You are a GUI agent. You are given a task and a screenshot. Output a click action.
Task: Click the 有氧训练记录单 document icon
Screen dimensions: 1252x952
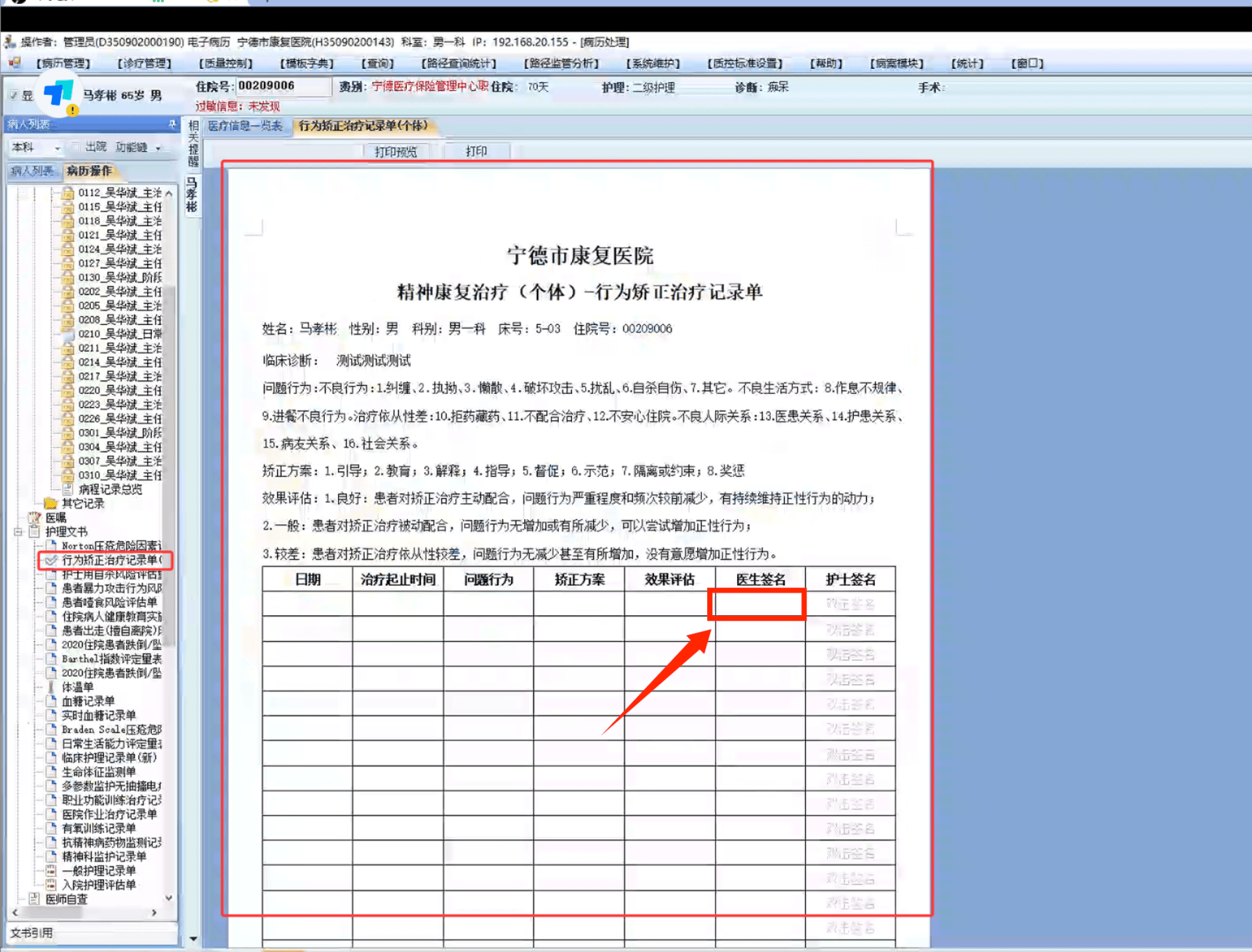pyautogui.click(x=51, y=828)
